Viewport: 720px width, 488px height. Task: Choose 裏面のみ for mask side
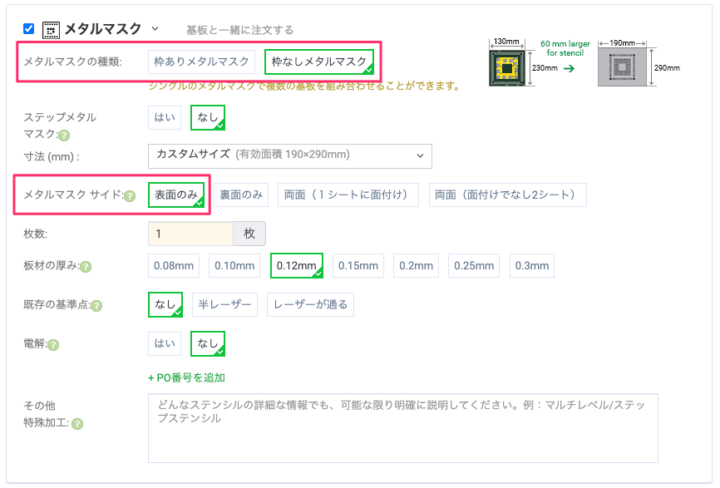pos(242,195)
